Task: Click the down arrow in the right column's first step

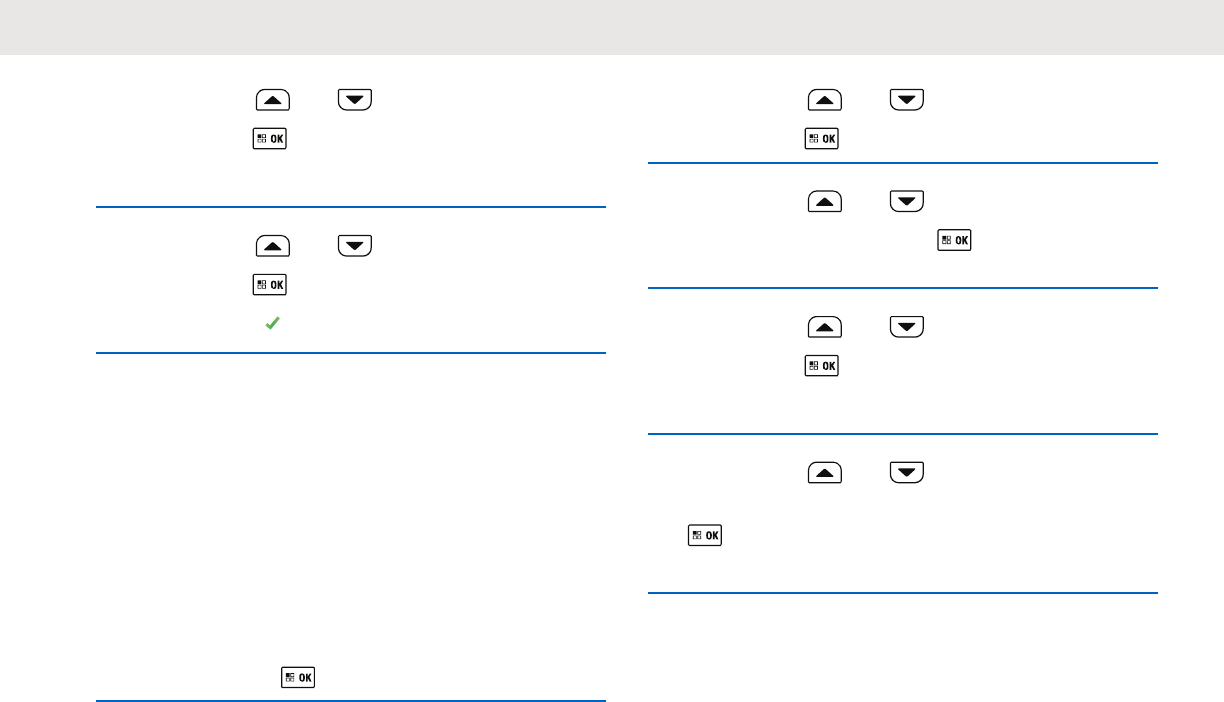Action: tap(905, 99)
